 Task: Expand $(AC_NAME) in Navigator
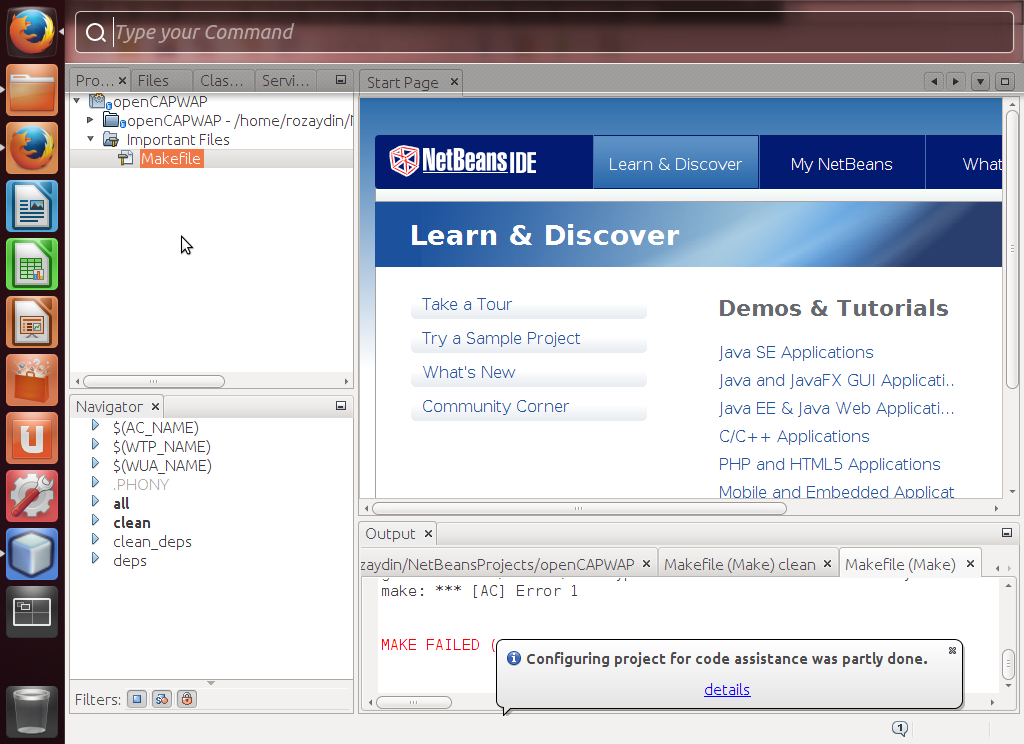click(95, 425)
